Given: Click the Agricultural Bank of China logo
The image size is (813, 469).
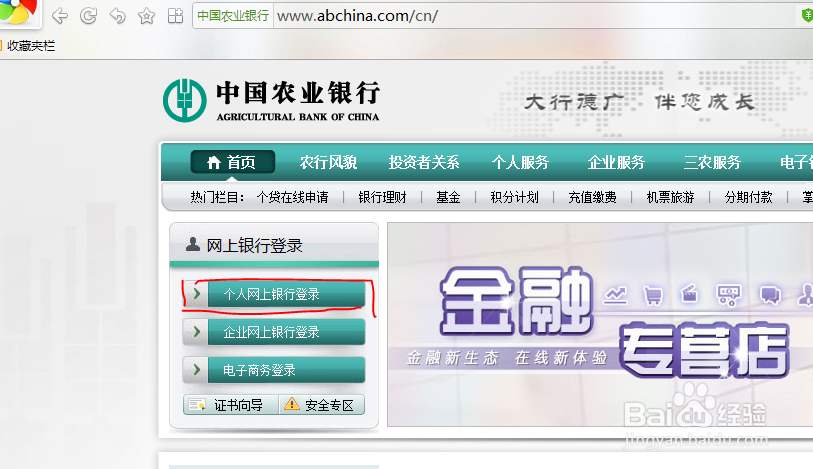Looking at the screenshot, I should click(271, 101).
